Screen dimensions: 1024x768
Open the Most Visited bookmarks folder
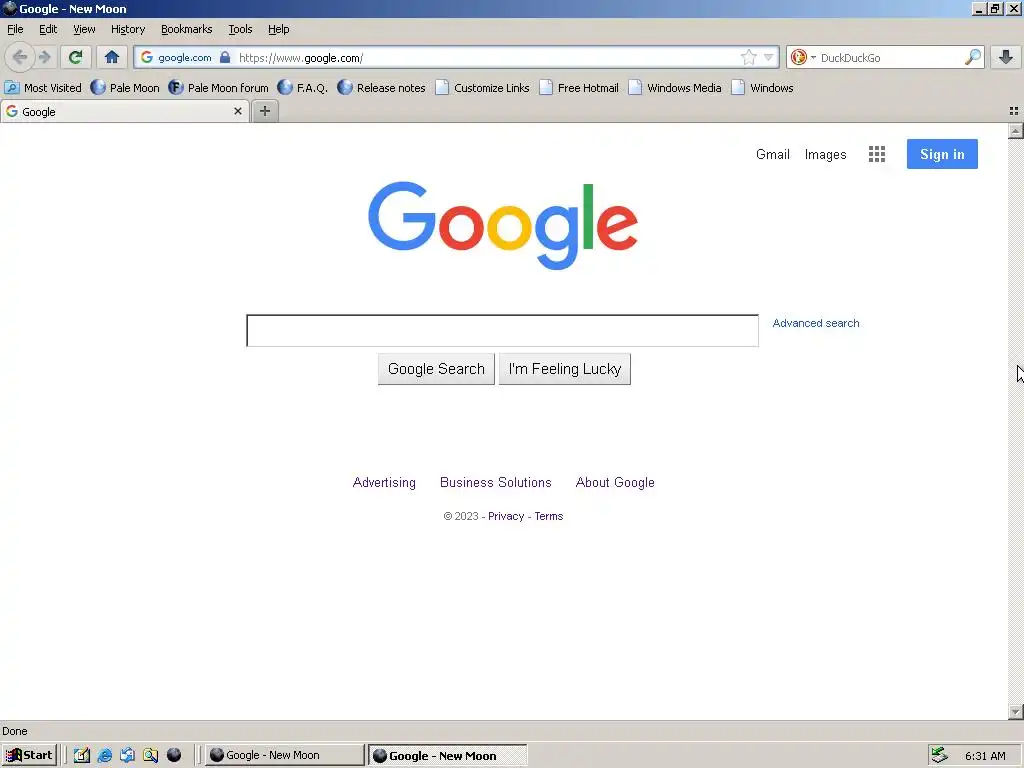(x=43, y=88)
